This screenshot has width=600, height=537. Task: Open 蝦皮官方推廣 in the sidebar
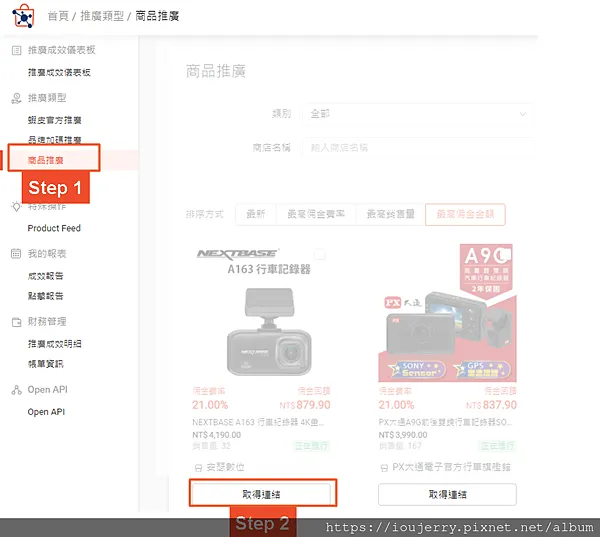point(54,120)
